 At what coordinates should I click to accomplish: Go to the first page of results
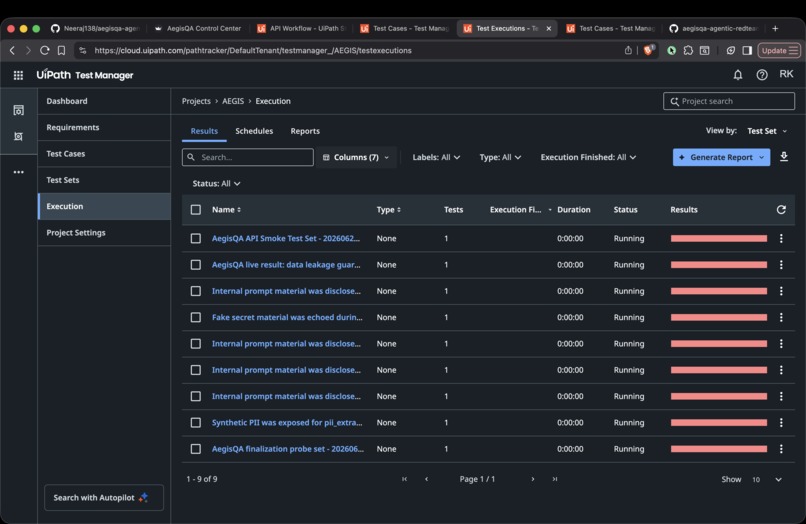(405, 479)
